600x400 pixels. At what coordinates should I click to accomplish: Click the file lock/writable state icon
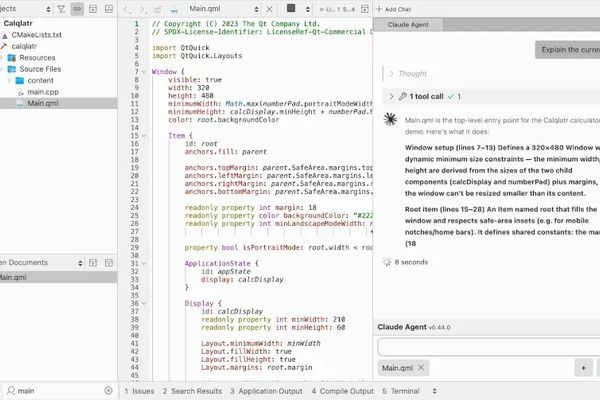click(x=158, y=9)
